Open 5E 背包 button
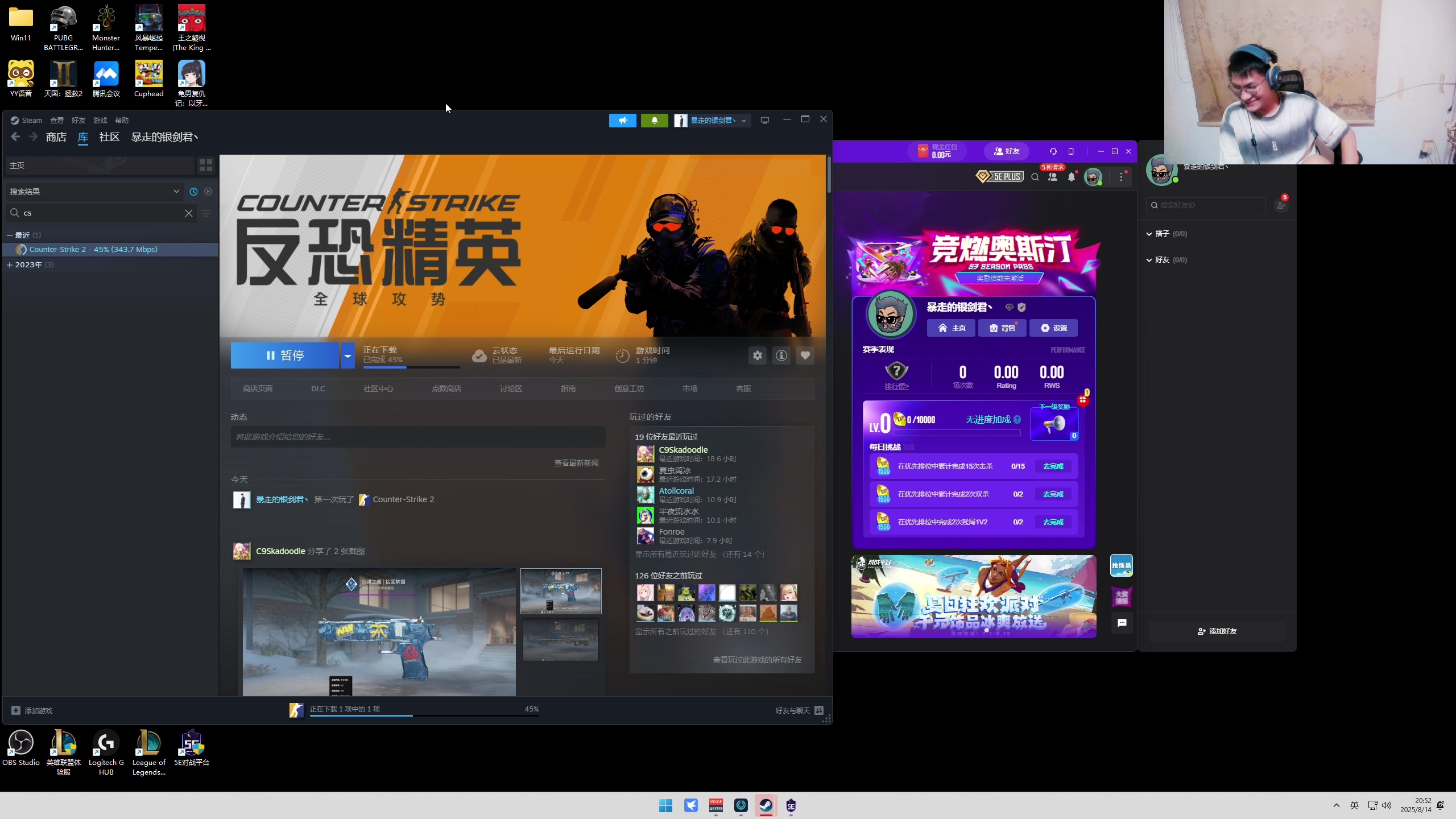Viewport: 1456px width, 819px height. point(1002,328)
